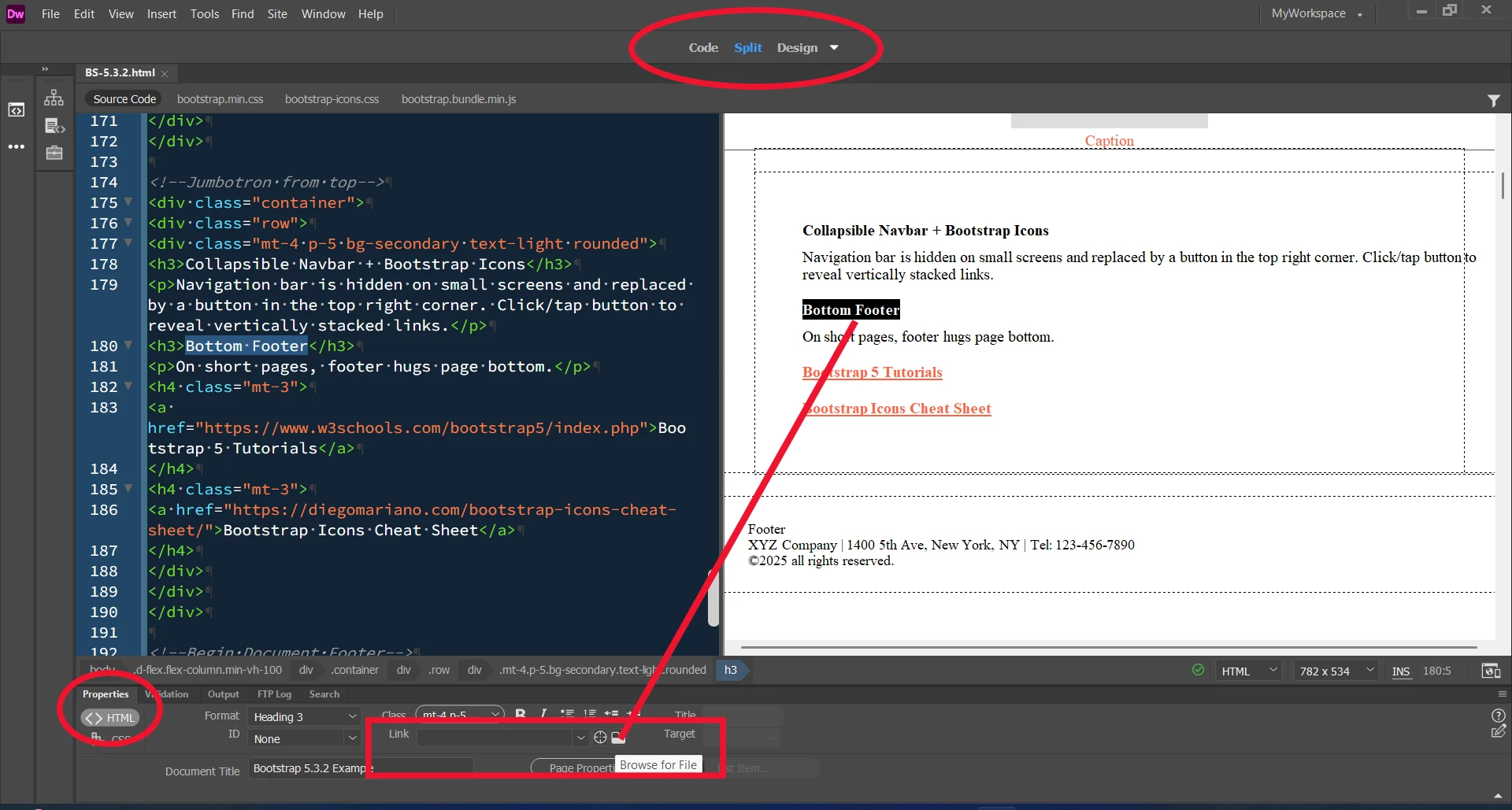The image size is (1512, 810).
Task: Collapse code fold arrow at line 175
Action: click(128, 202)
